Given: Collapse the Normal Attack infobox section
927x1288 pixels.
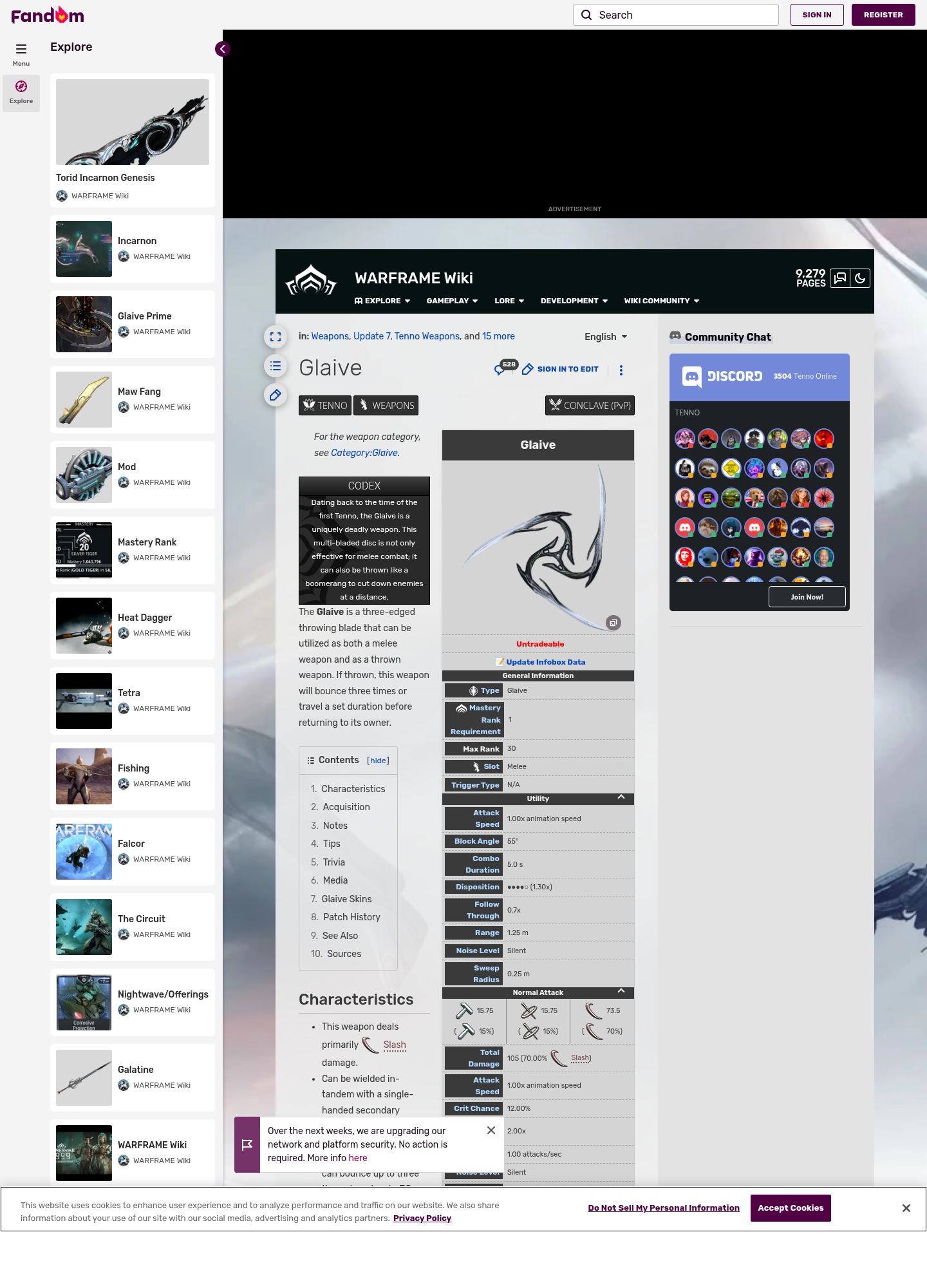Looking at the screenshot, I should pos(621,992).
